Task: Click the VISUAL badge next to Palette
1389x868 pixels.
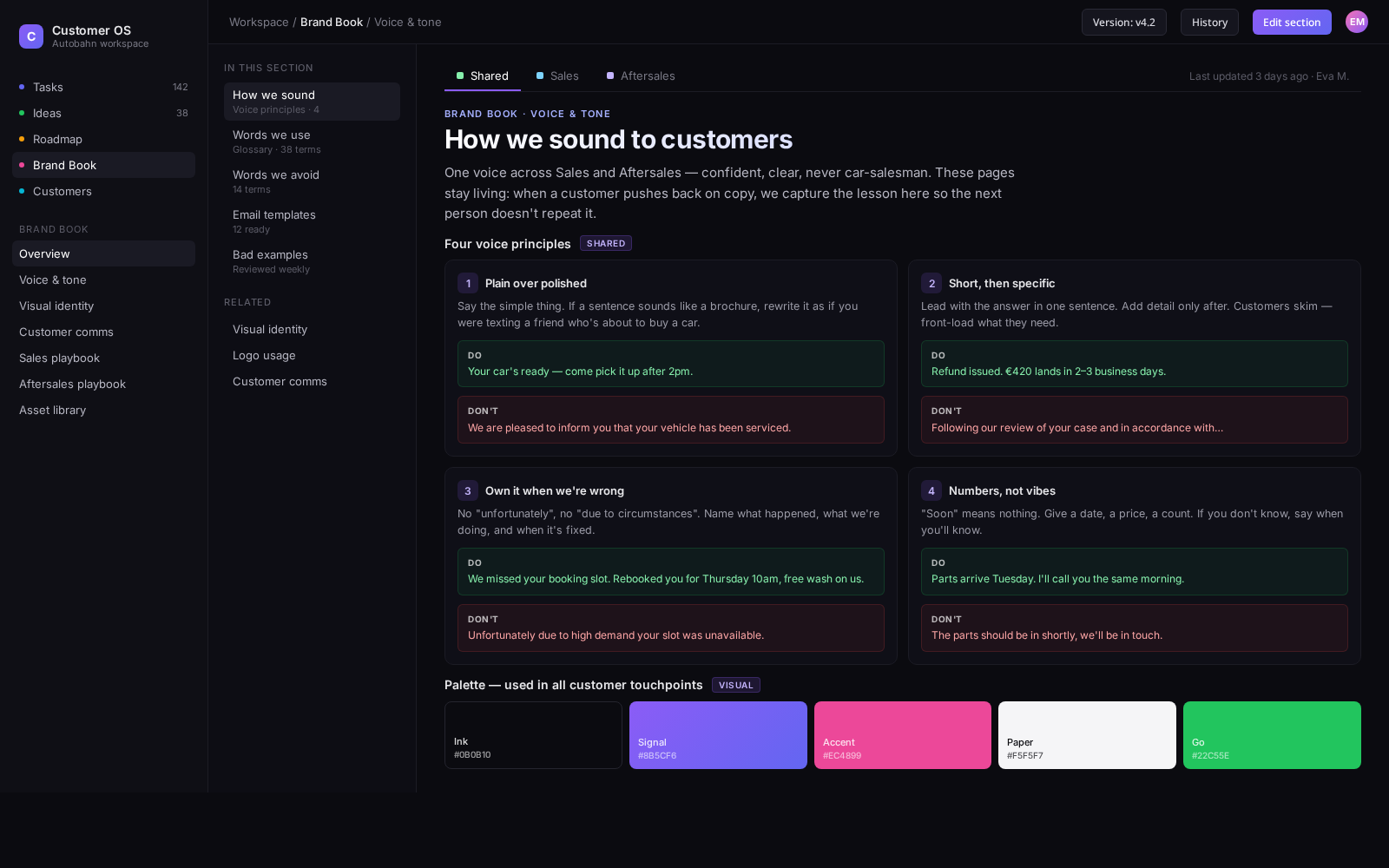Action: coord(736,685)
